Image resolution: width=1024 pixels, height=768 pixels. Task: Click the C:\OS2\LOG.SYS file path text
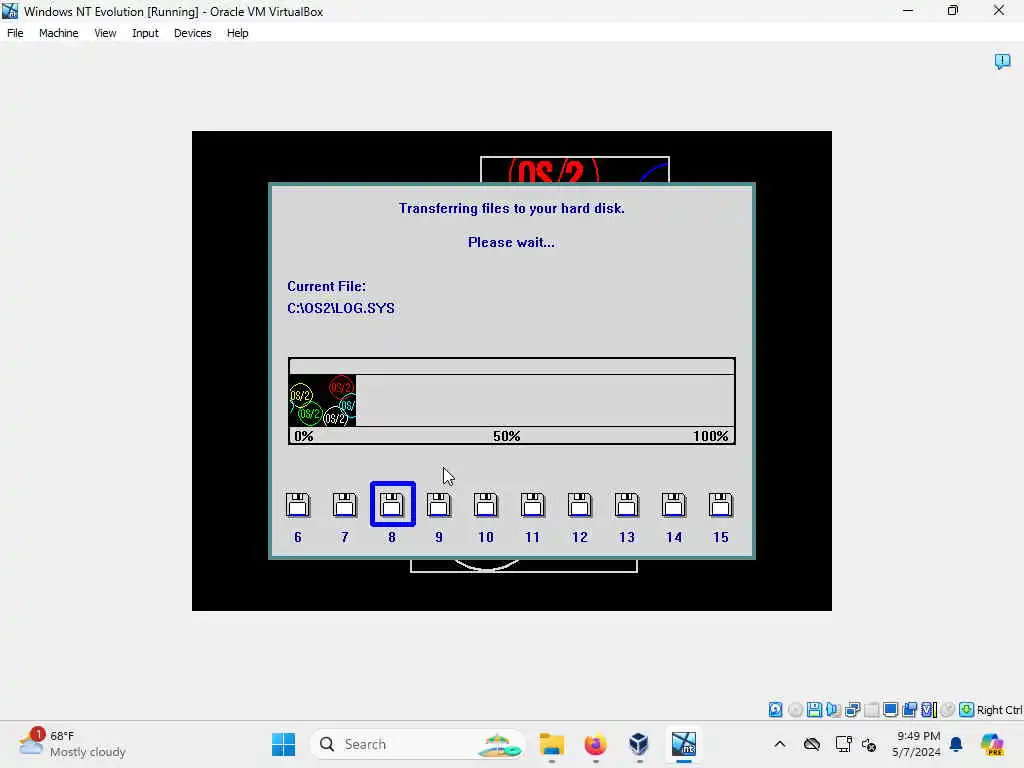pos(341,308)
